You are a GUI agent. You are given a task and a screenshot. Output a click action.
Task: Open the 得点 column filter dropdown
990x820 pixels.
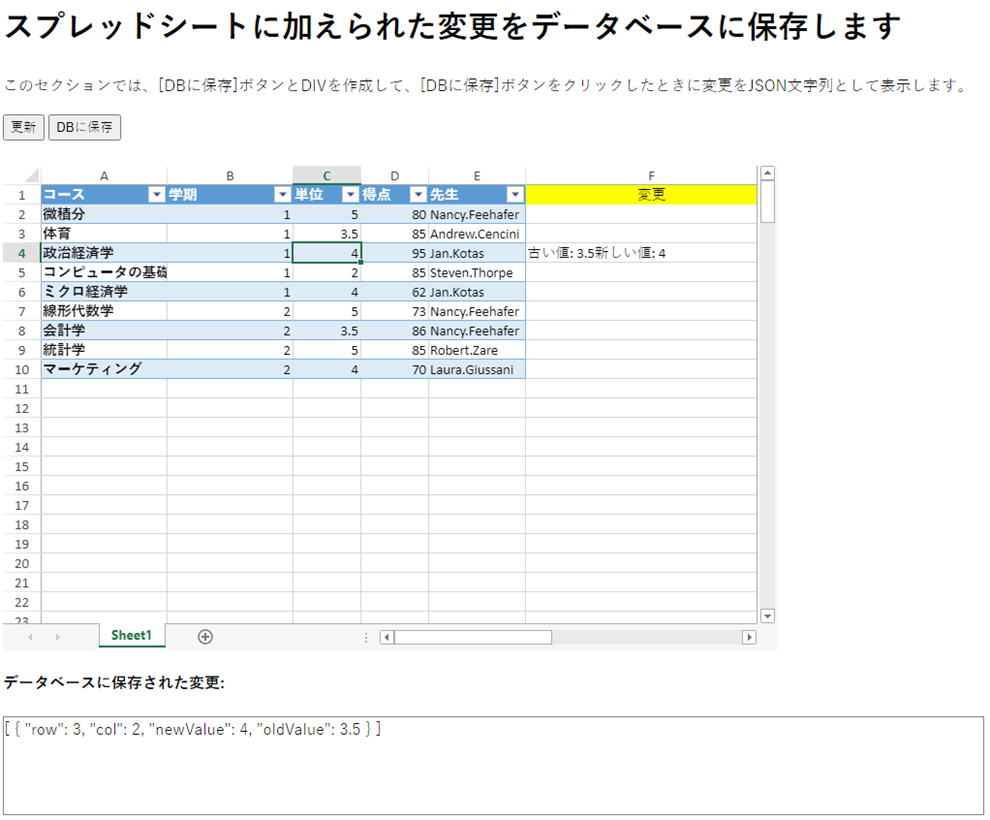click(x=418, y=195)
